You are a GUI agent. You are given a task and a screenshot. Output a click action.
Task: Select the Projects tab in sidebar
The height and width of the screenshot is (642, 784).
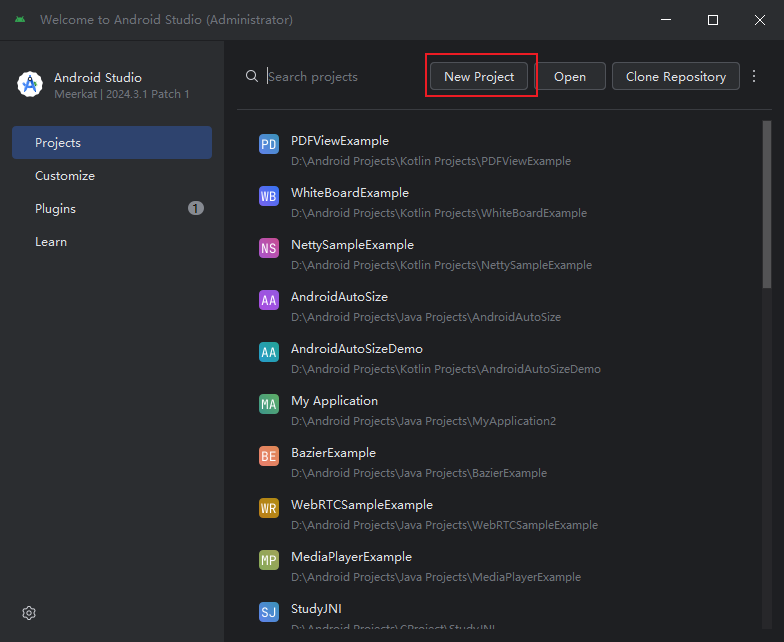tap(112, 143)
